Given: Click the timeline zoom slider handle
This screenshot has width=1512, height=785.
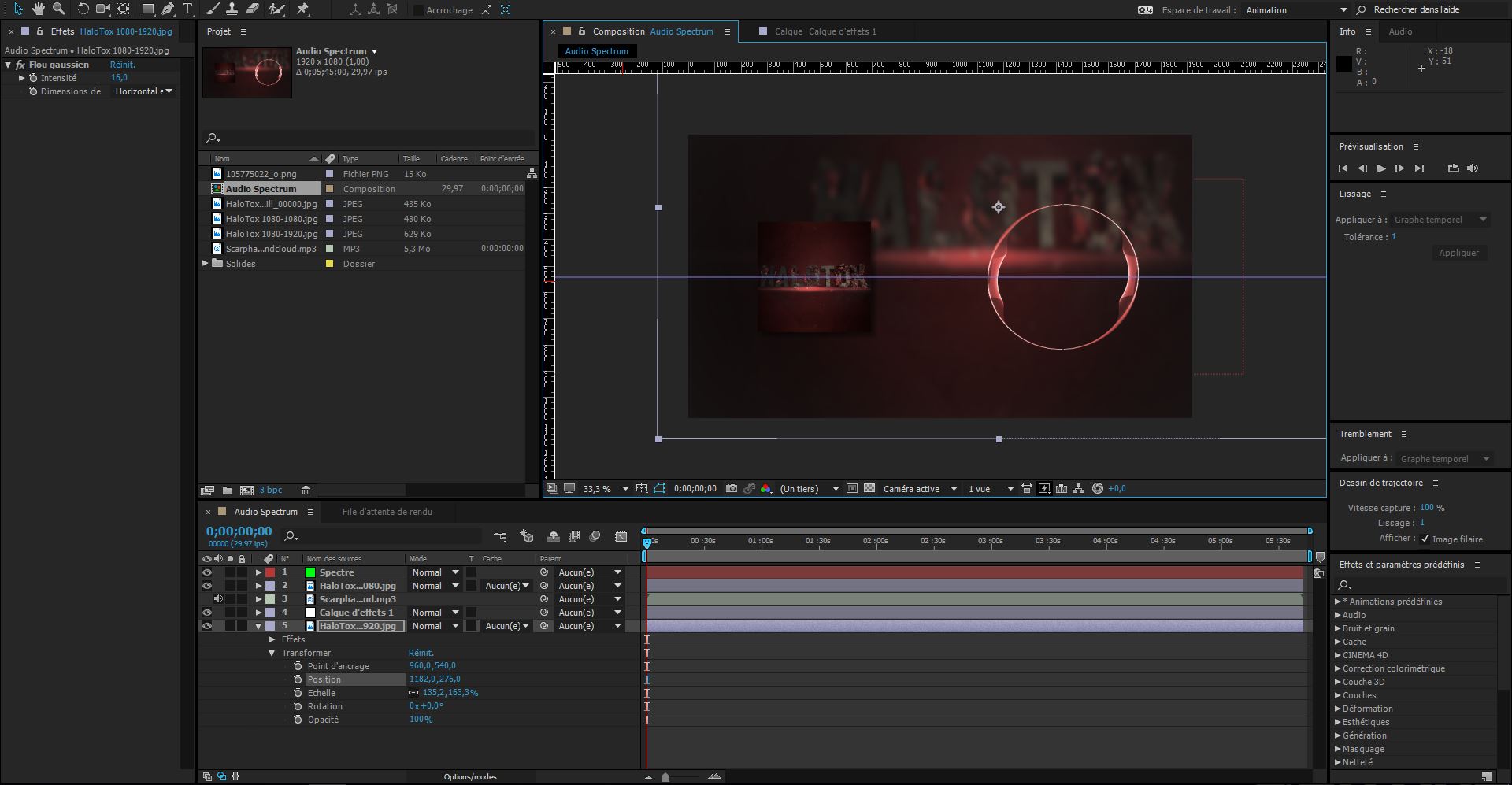Looking at the screenshot, I should (665, 777).
